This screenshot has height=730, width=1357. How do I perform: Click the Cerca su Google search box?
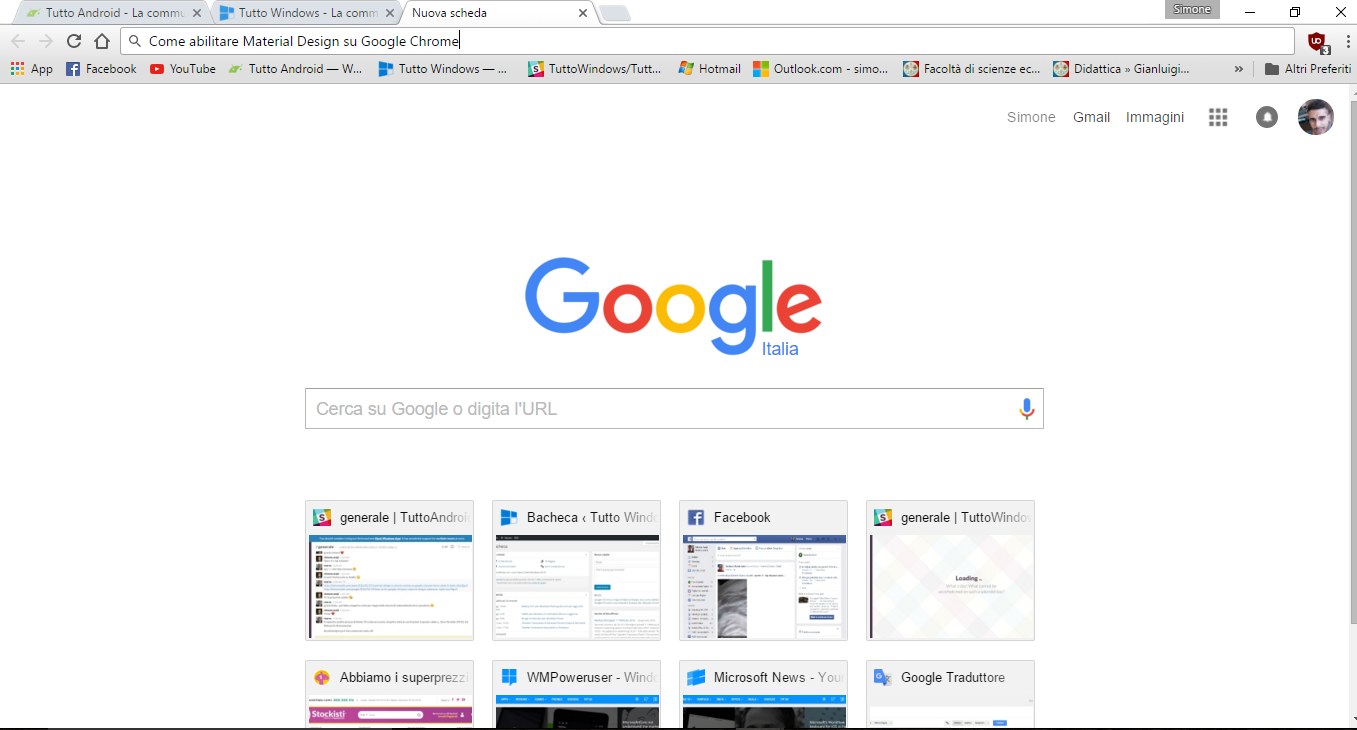click(674, 408)
